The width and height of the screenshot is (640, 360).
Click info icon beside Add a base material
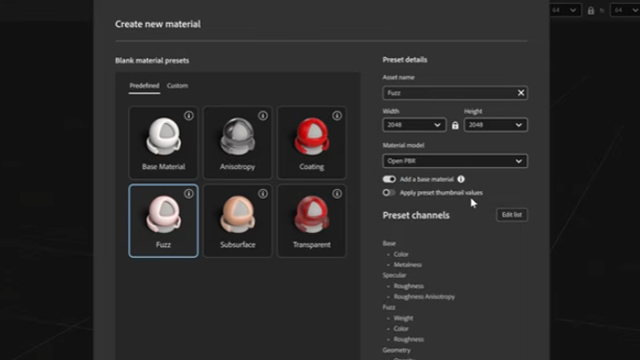461,179
